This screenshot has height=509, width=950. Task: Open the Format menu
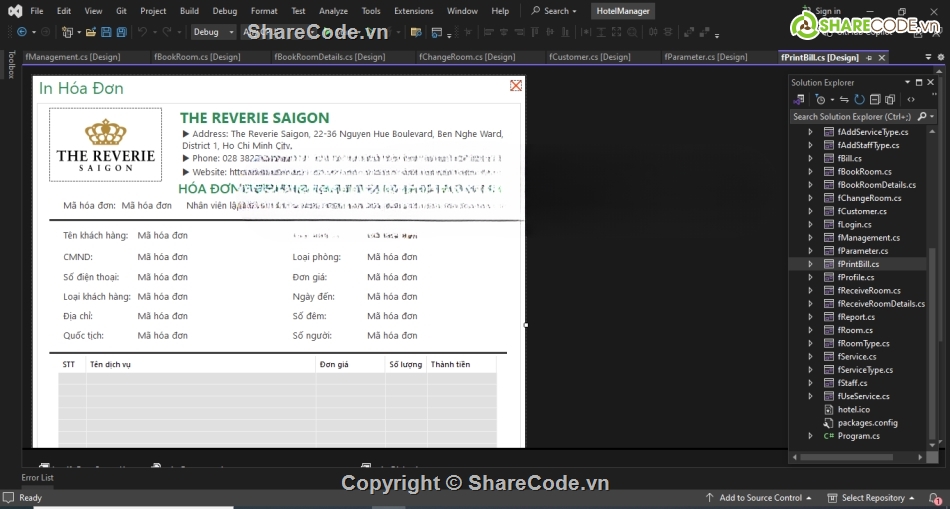pyautogui.click(x=264, y=11)
